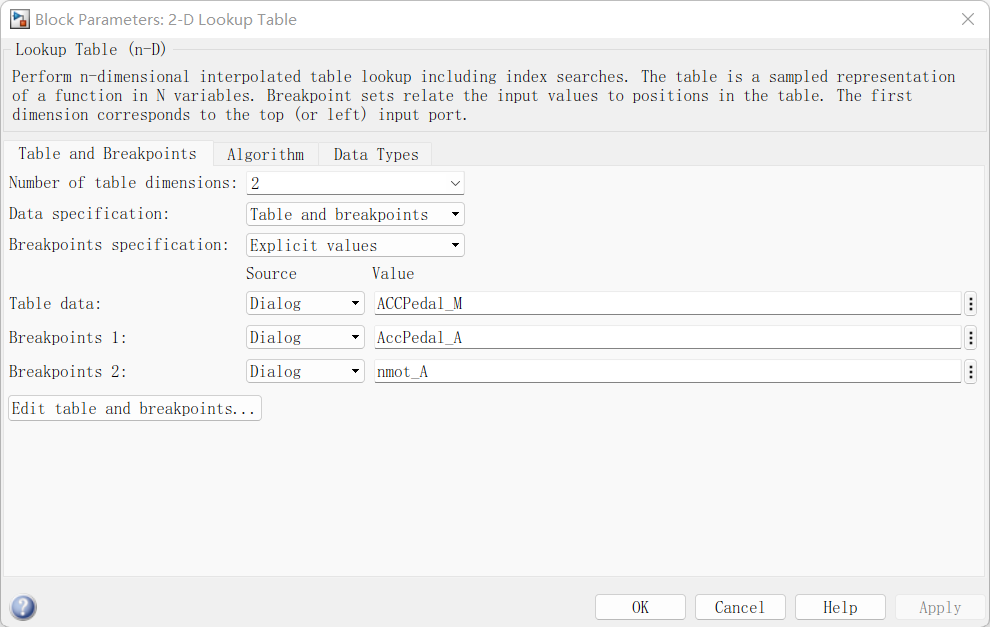Open the Breakpoints 2 three-dot options menu
Viewport: 990px width, 627px height.
(x=970, y=372)
